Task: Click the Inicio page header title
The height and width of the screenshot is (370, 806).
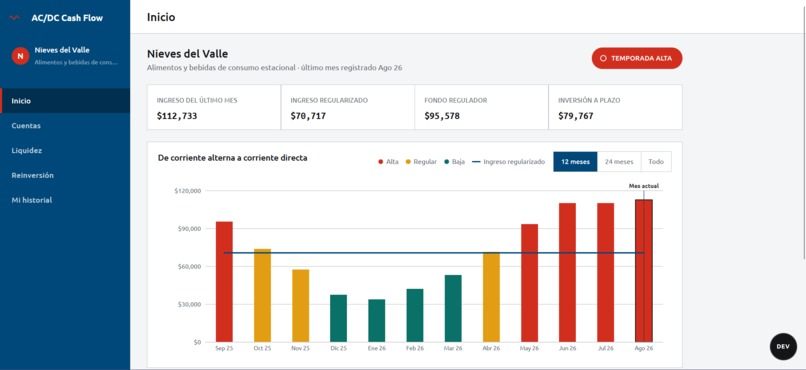Action: pyautogui.click(x=161, y=17)
